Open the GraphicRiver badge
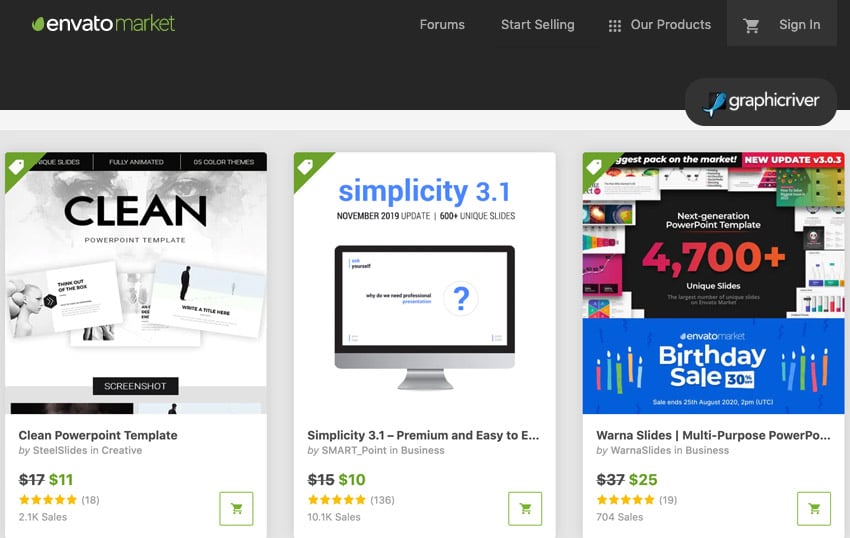The width and height of the screenshot is (850, 538). tap(761, 101)
